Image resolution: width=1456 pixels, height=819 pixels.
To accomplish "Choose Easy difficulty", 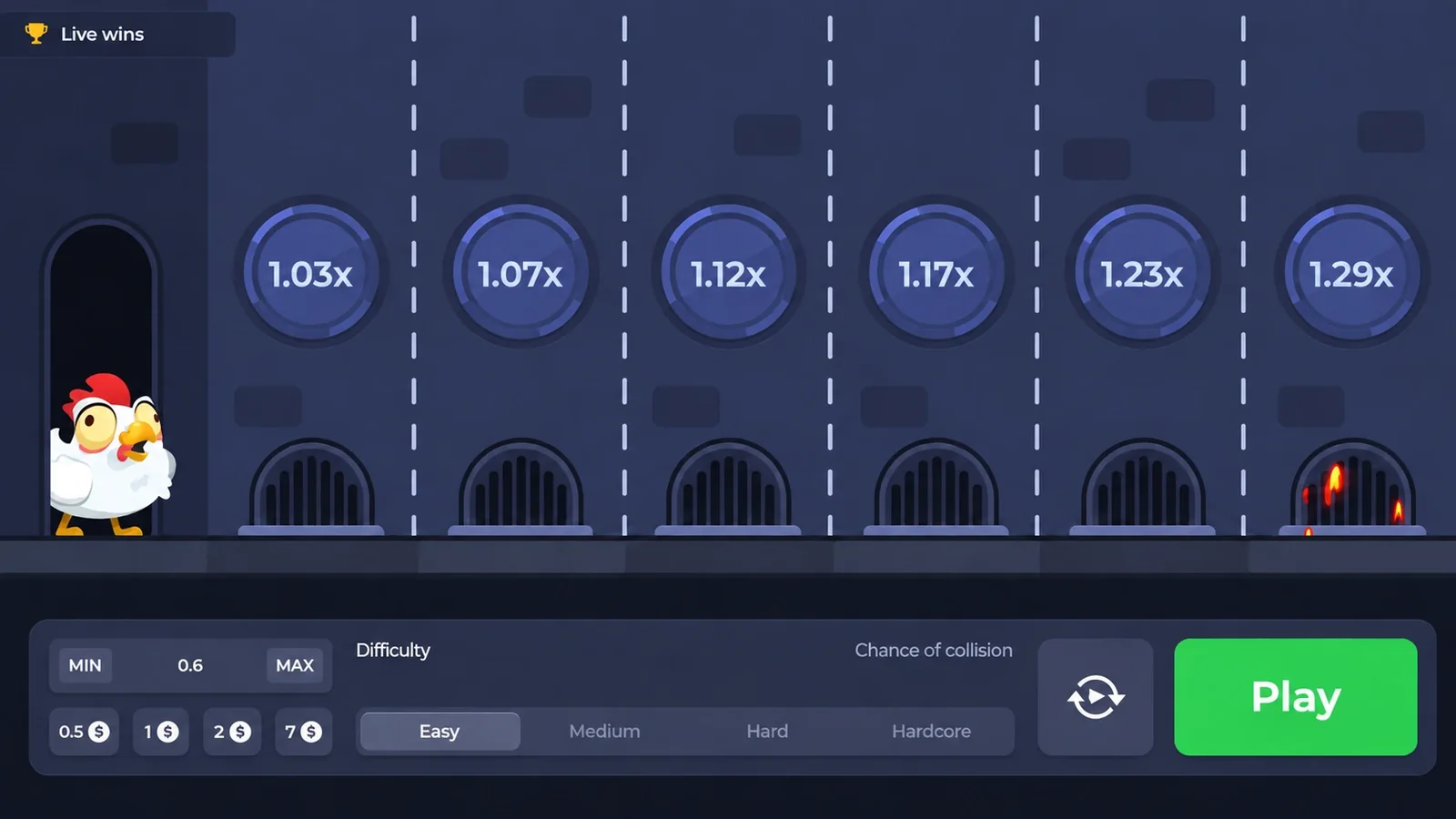I will tap(440, 732).
